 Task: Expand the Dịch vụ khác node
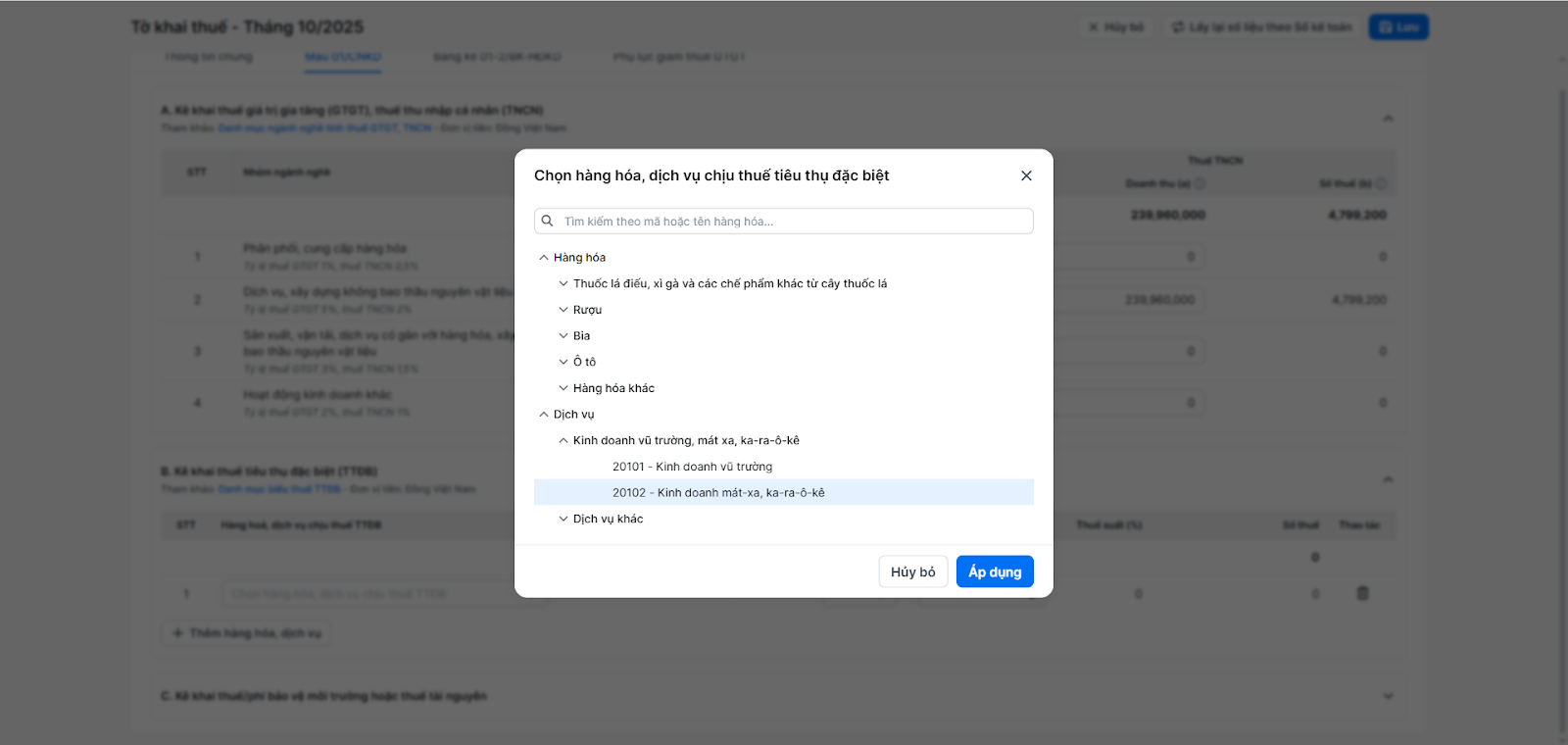click(563, 520)
